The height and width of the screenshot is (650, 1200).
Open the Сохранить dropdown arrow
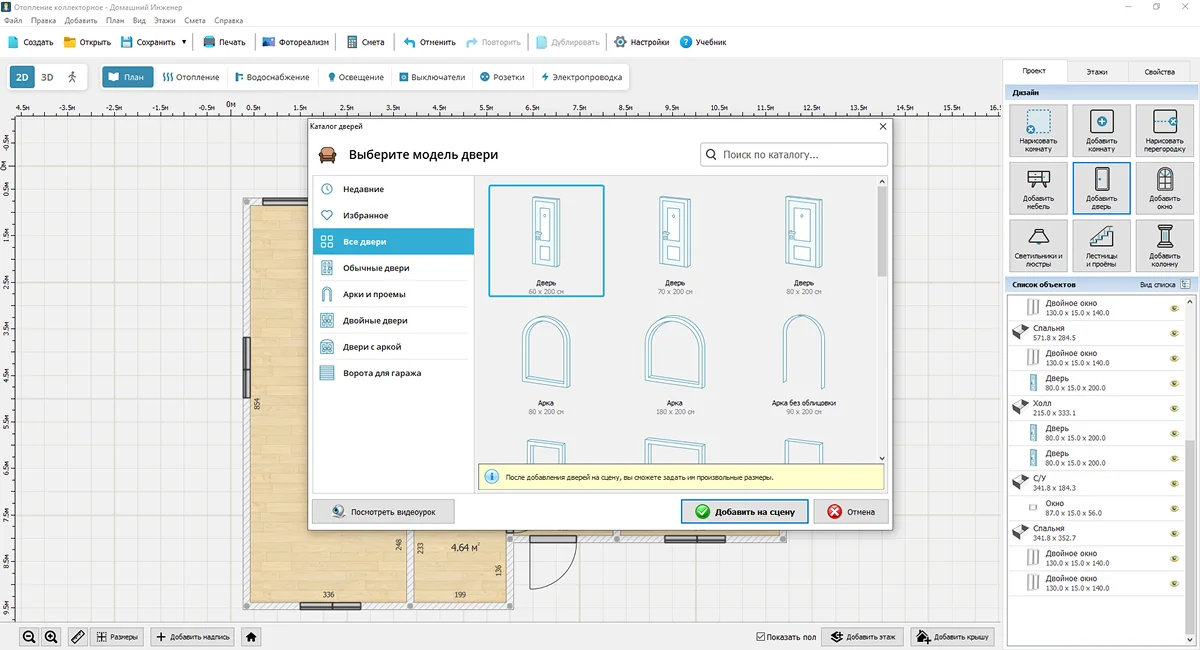coord(184,42)
